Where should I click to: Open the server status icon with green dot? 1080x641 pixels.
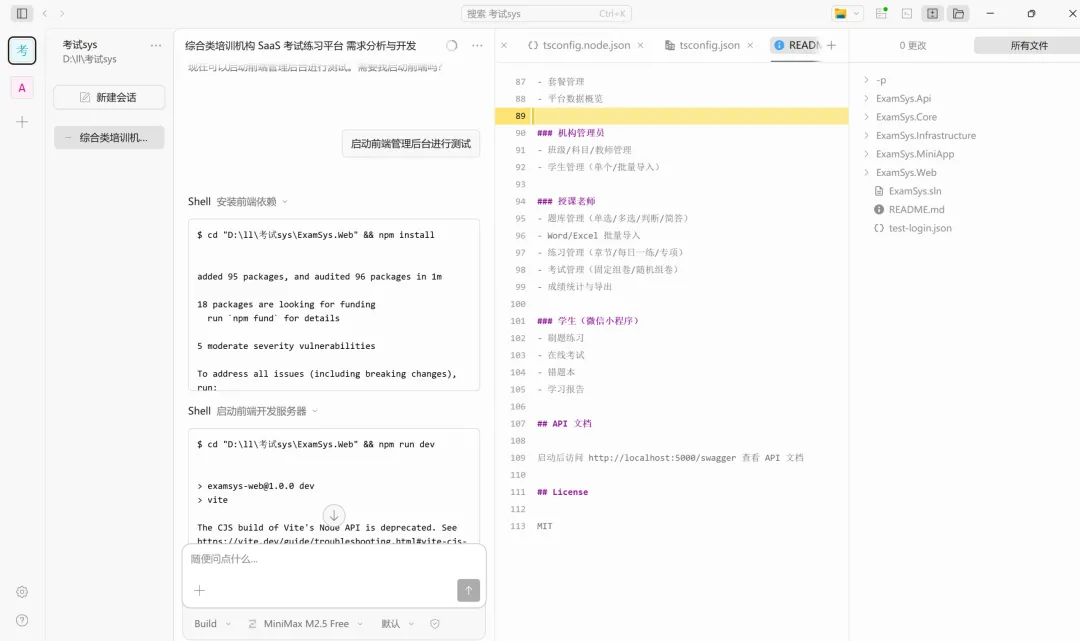(882, 13)
